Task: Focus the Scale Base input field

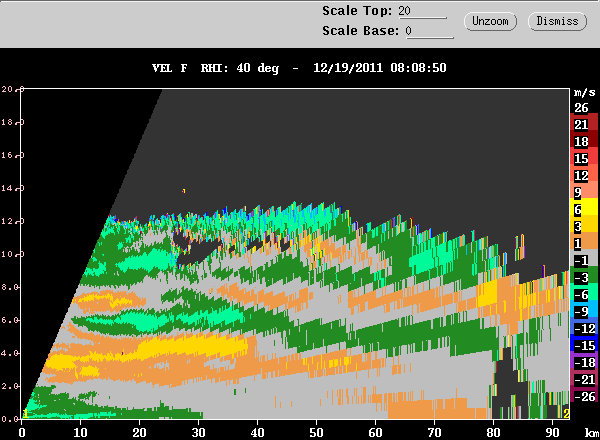Action: (x=429, y=31)
